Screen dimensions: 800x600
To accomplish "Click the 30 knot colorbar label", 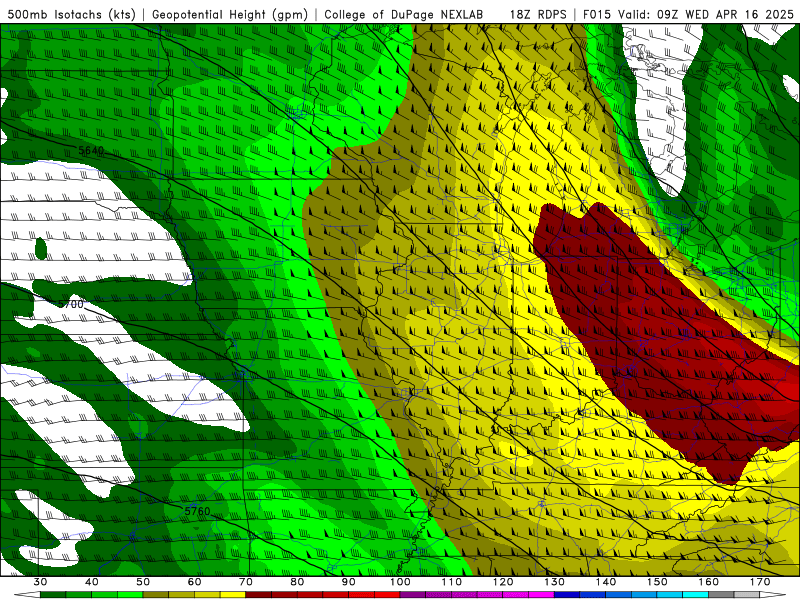I will [40, 582].
